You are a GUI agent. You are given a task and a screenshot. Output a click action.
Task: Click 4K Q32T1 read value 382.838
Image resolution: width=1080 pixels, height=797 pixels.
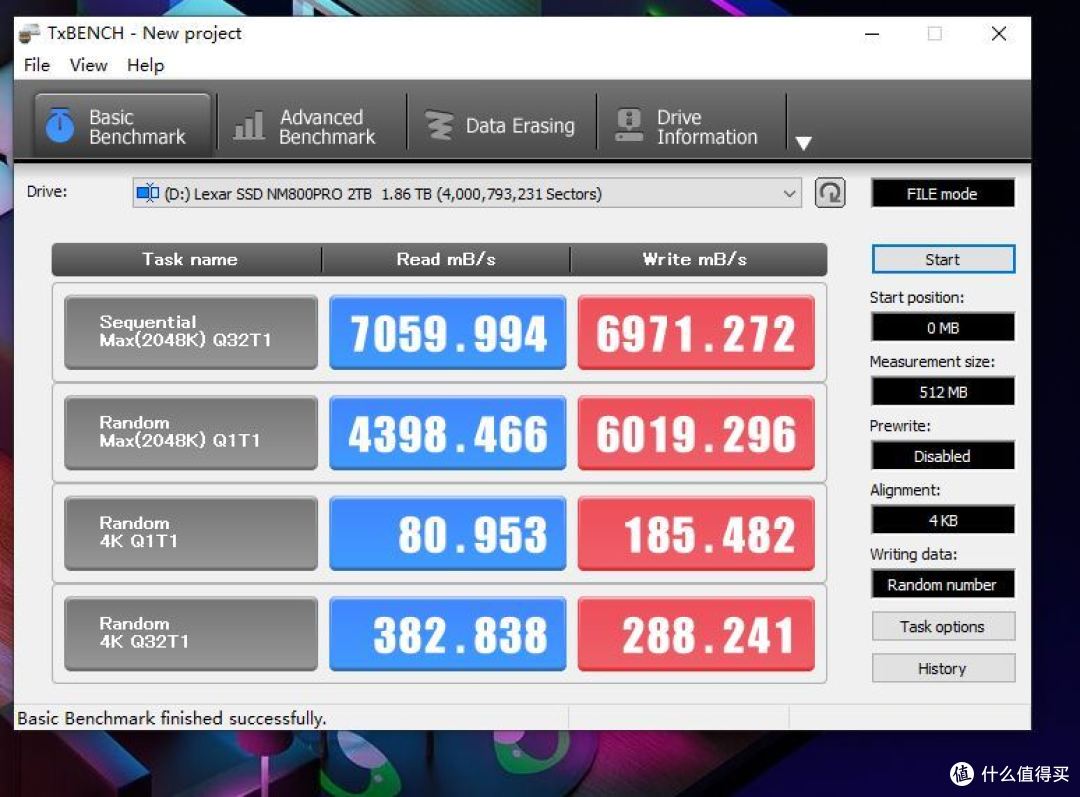[x=448, y=633]
